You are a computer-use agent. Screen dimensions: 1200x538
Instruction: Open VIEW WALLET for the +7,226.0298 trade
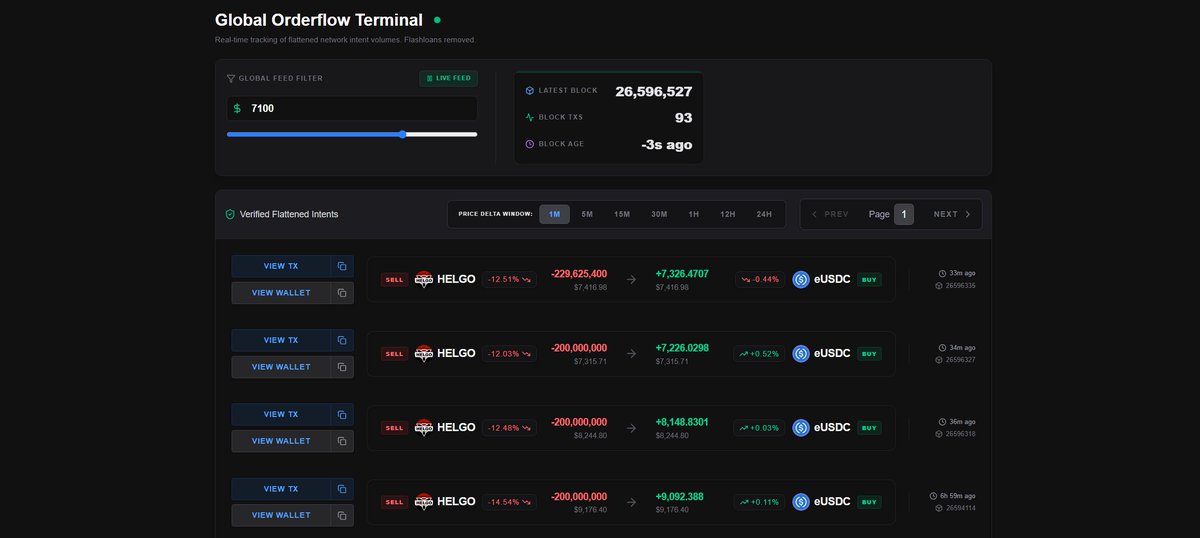pos(280,367)
